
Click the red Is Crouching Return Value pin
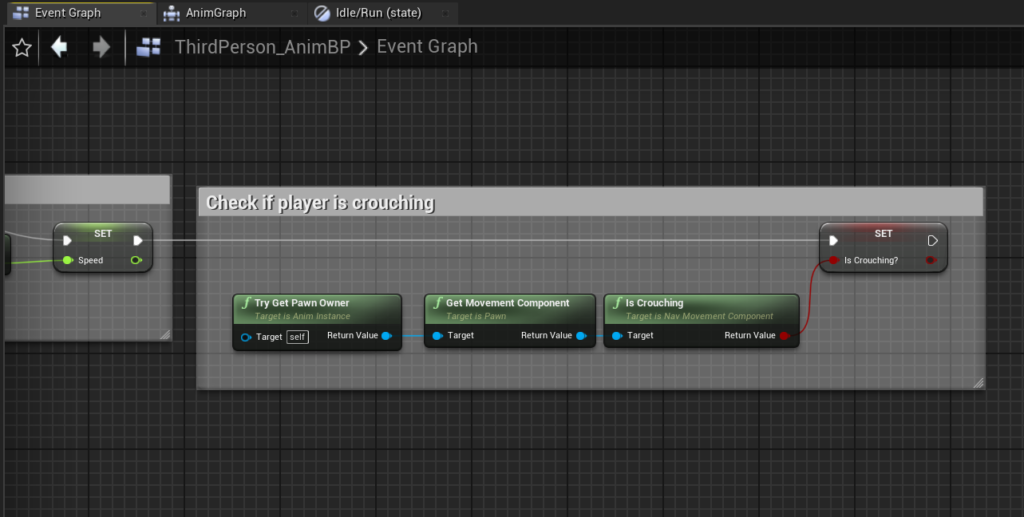784,336
